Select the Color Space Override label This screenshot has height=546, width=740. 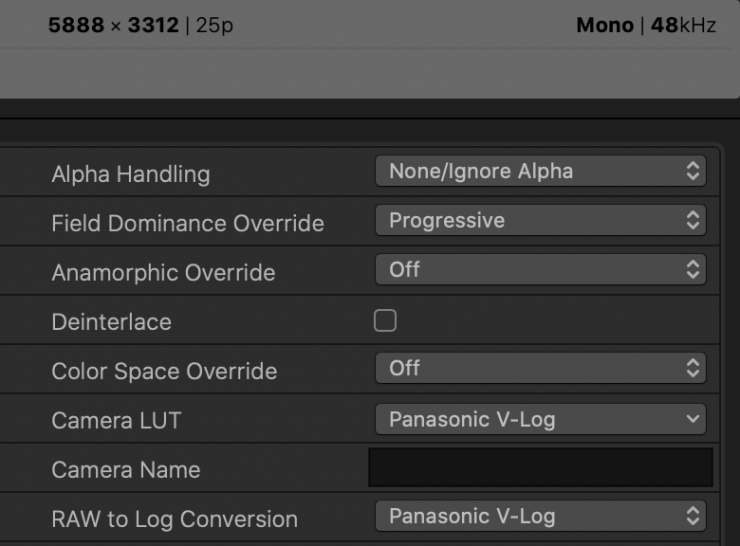[164, 371]
